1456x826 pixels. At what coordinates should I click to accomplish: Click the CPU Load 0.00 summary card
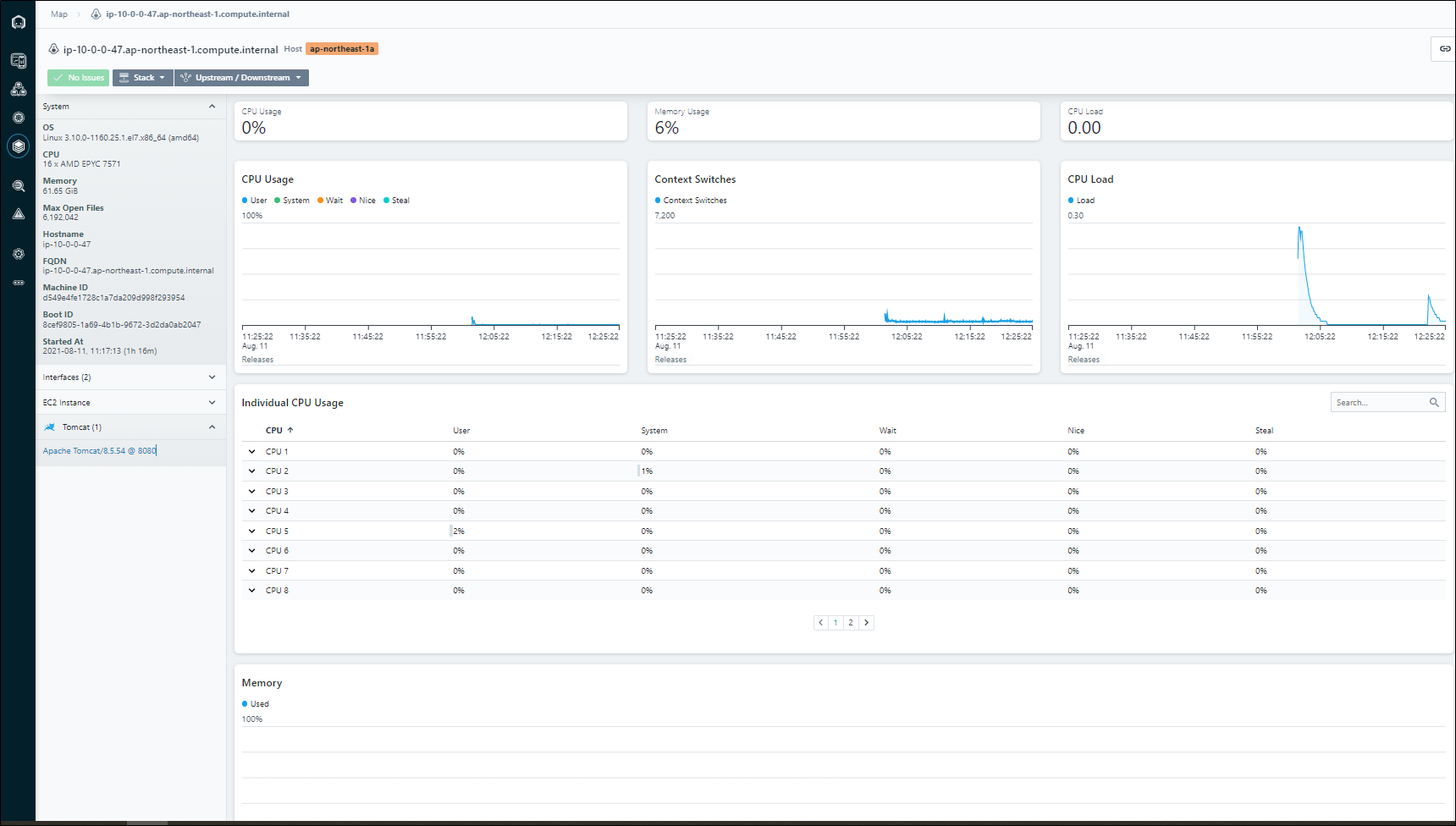[x=1257, y=121]
